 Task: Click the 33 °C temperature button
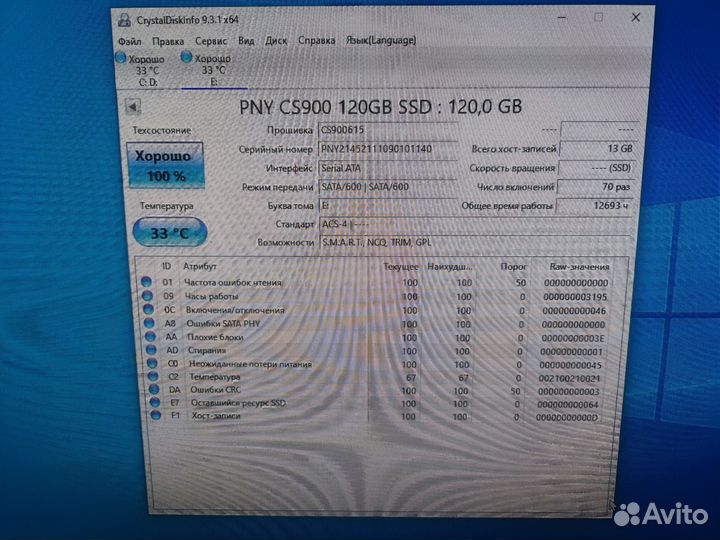click(170, 233)
